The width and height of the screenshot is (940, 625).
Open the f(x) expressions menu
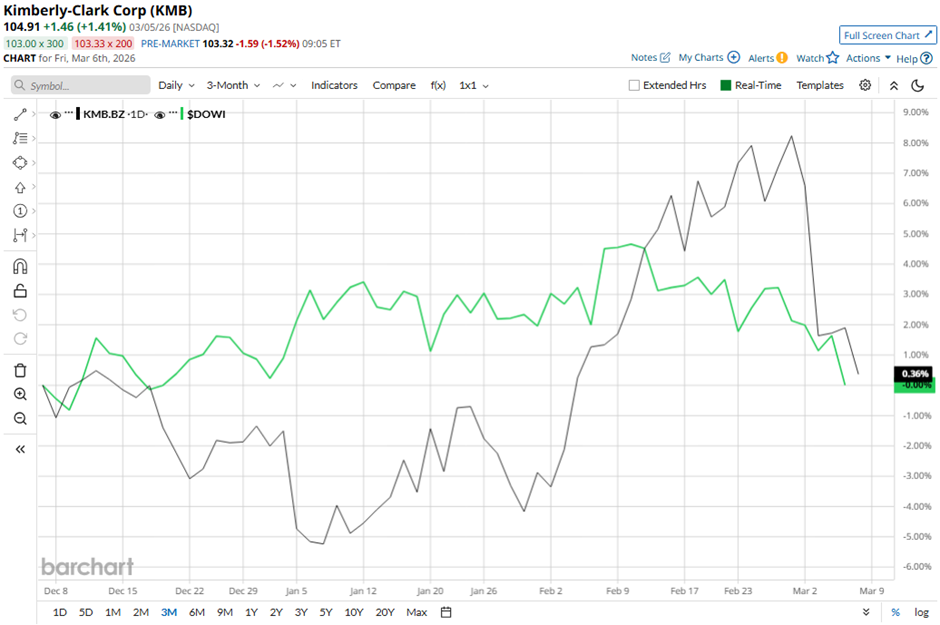point(438,85)
